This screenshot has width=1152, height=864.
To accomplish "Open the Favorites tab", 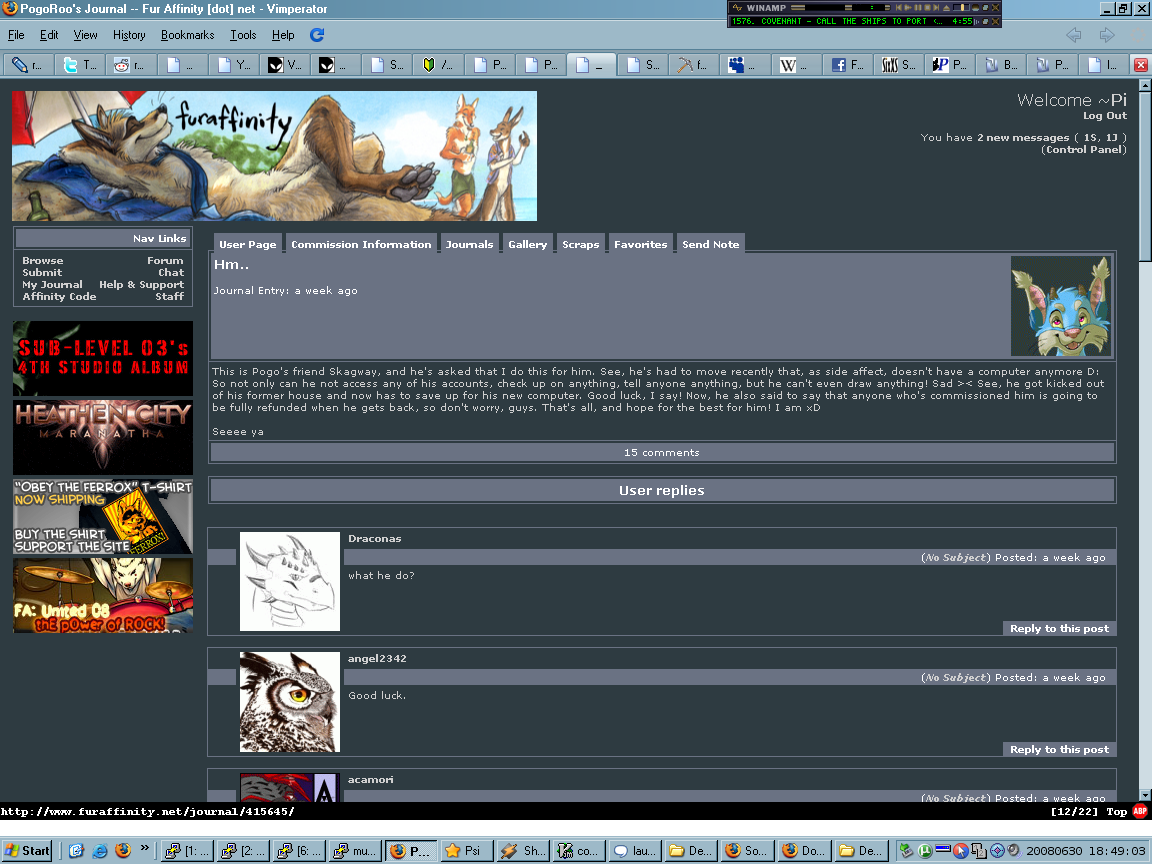I will [641, 244].
